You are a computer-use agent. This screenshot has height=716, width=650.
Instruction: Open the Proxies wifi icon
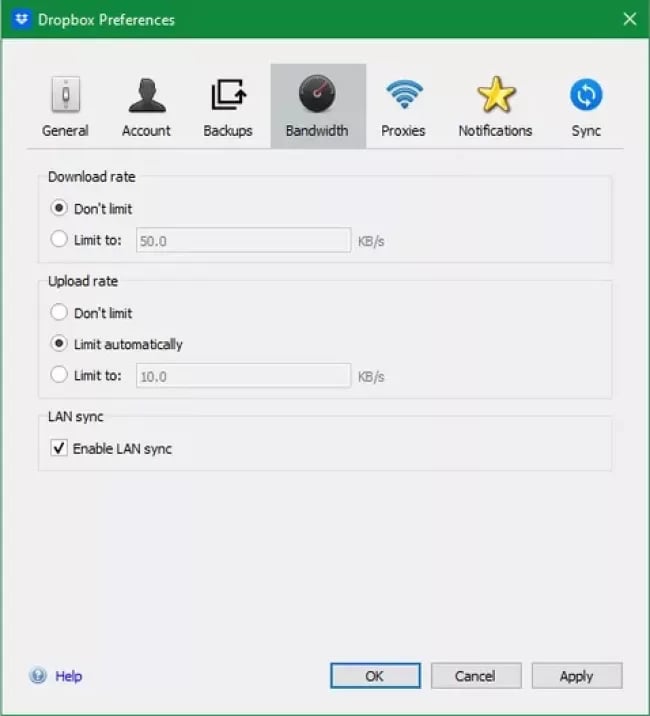[404, 94]
